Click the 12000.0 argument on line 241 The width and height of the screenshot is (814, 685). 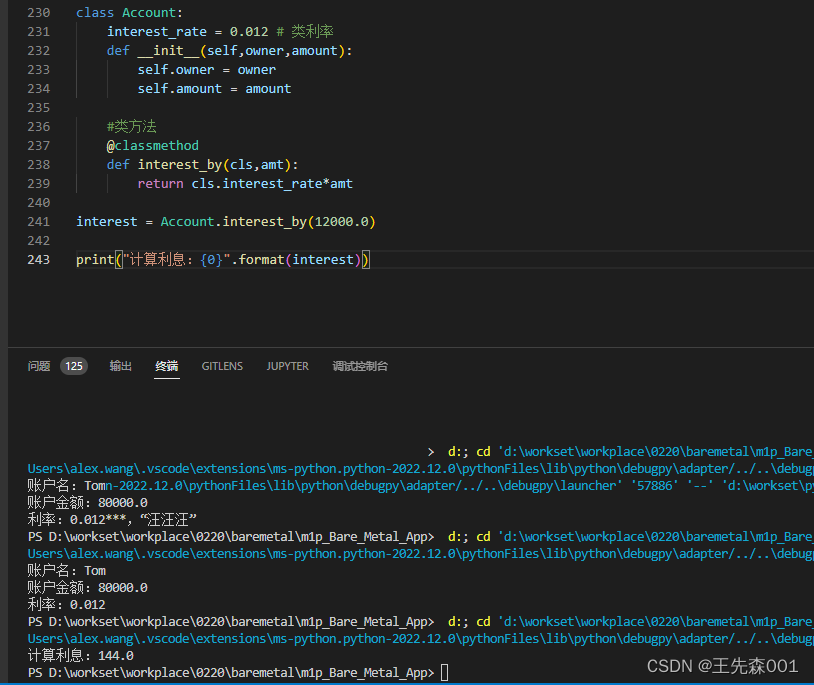[341, 222]
